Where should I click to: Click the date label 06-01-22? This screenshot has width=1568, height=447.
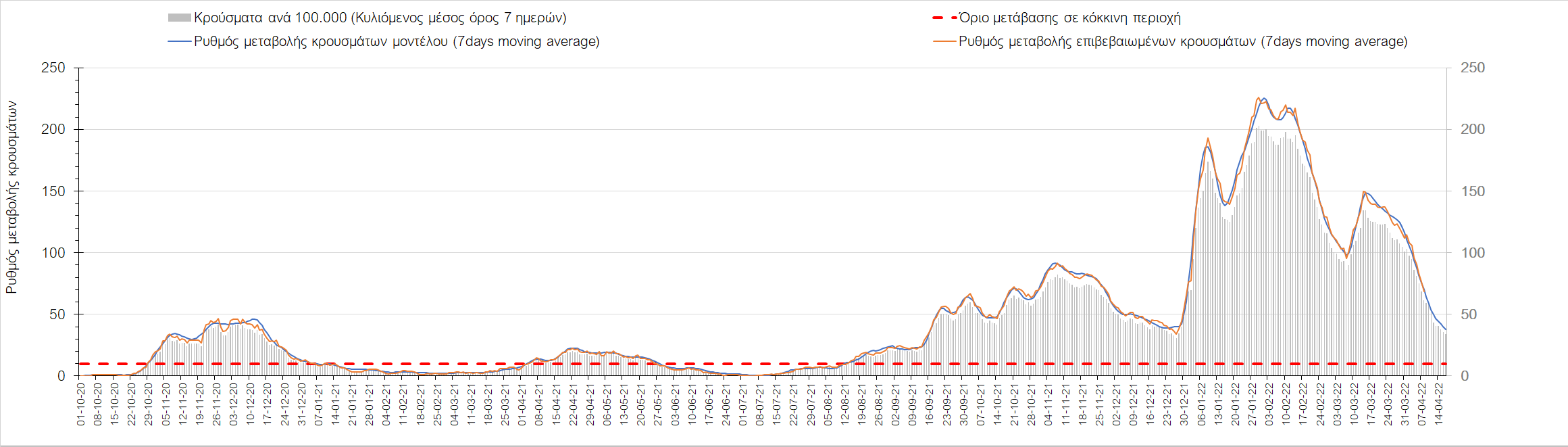(x=1201, y=404)
